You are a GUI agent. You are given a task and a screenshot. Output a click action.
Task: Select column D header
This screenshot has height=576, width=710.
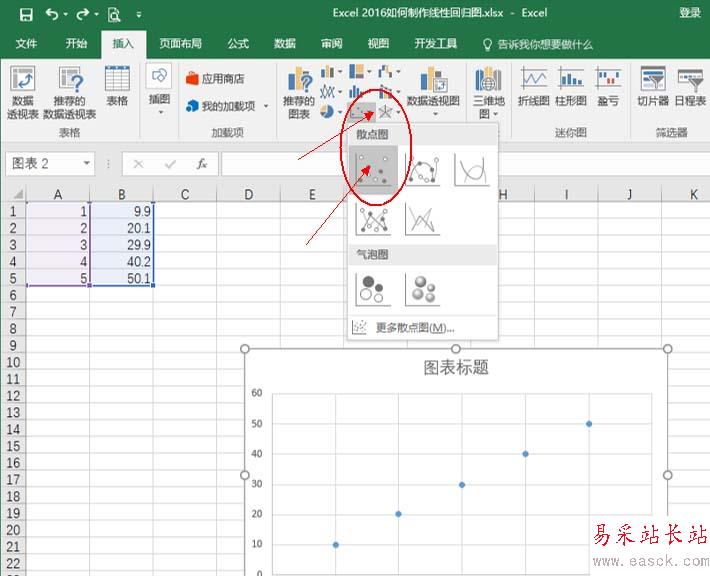[248, 194]
